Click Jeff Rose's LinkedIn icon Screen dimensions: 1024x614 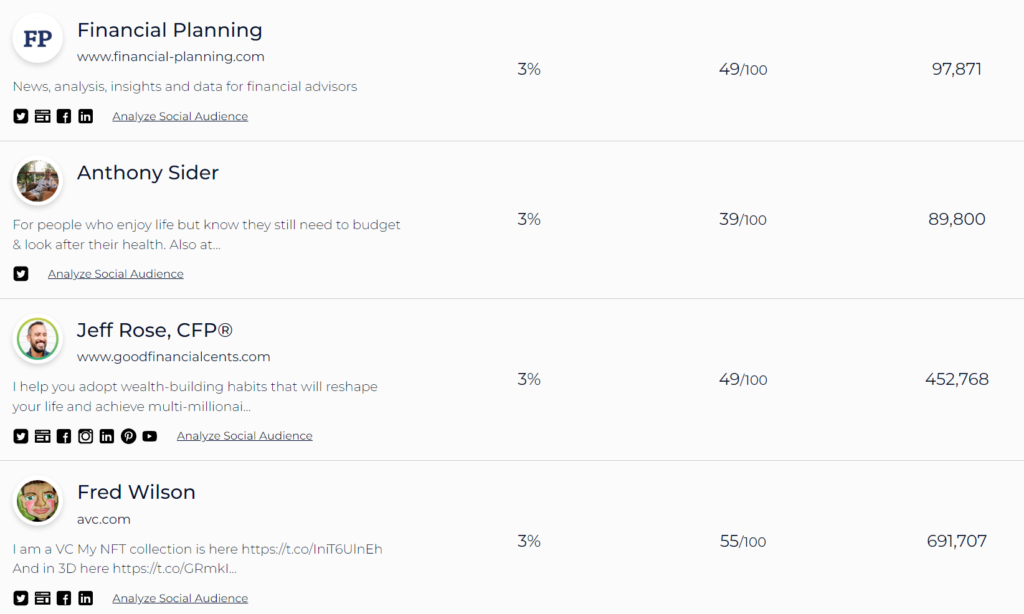(x=107, y=436)
